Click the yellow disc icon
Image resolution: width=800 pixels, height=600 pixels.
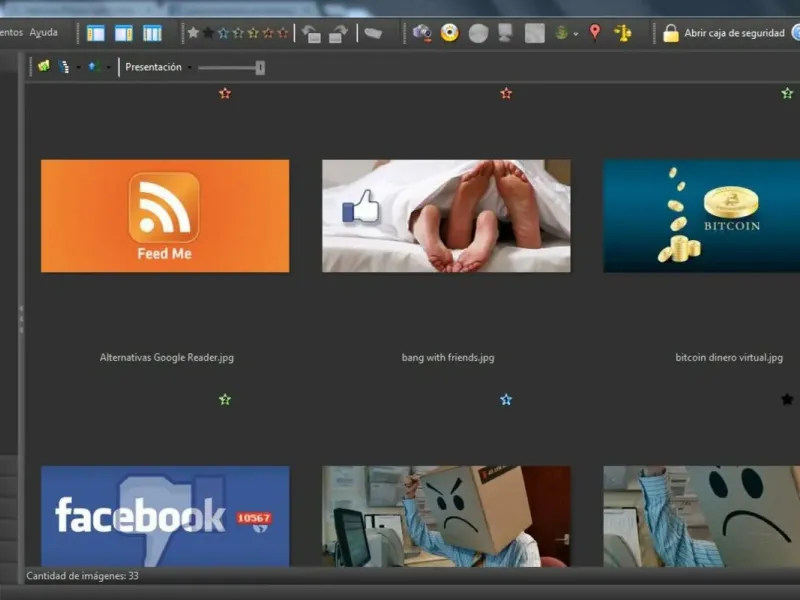[449, 33]
